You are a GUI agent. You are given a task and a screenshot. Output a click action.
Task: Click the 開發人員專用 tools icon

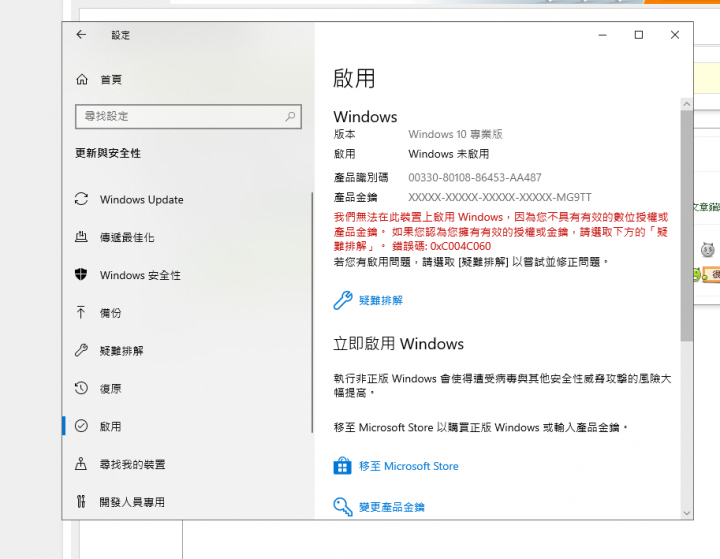[81, 502]
